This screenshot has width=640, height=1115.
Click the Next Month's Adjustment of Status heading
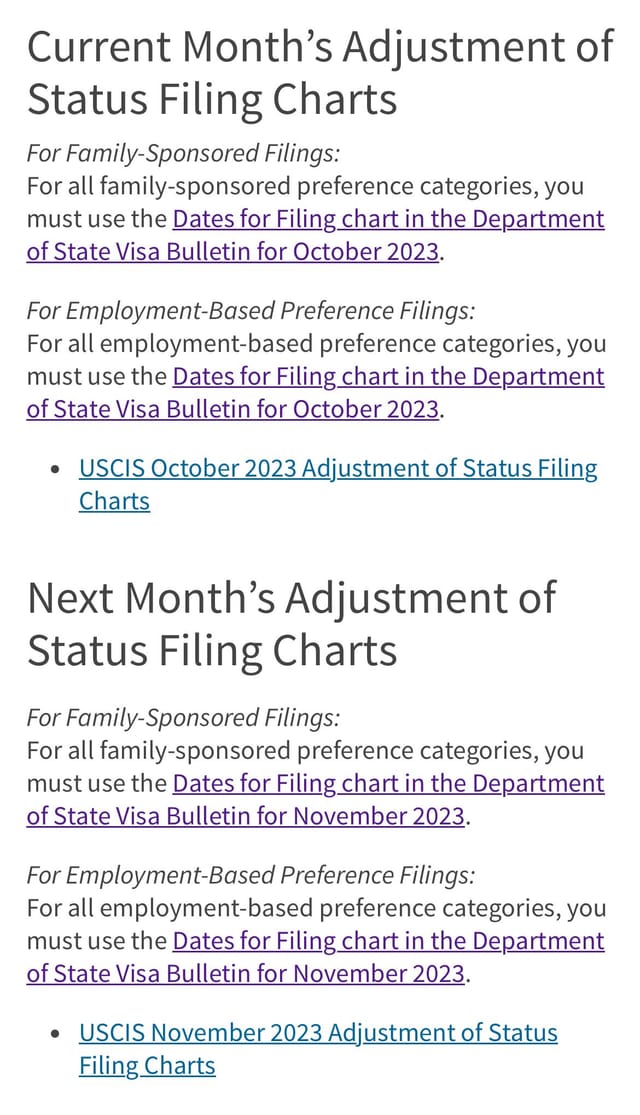click(x=292, y=624)
